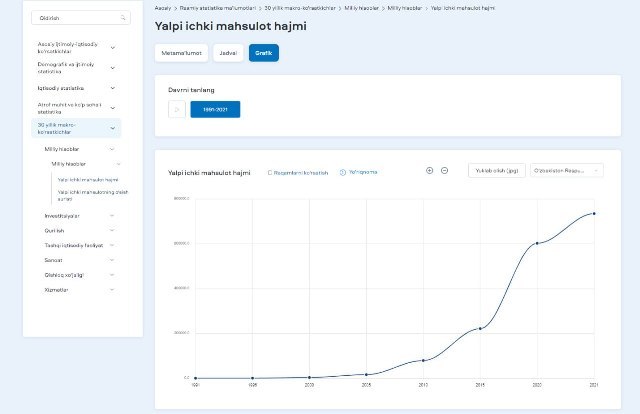Click the play button next to 1991-2021
This screenshot has width=640, height=414.
tap(177, 109)
